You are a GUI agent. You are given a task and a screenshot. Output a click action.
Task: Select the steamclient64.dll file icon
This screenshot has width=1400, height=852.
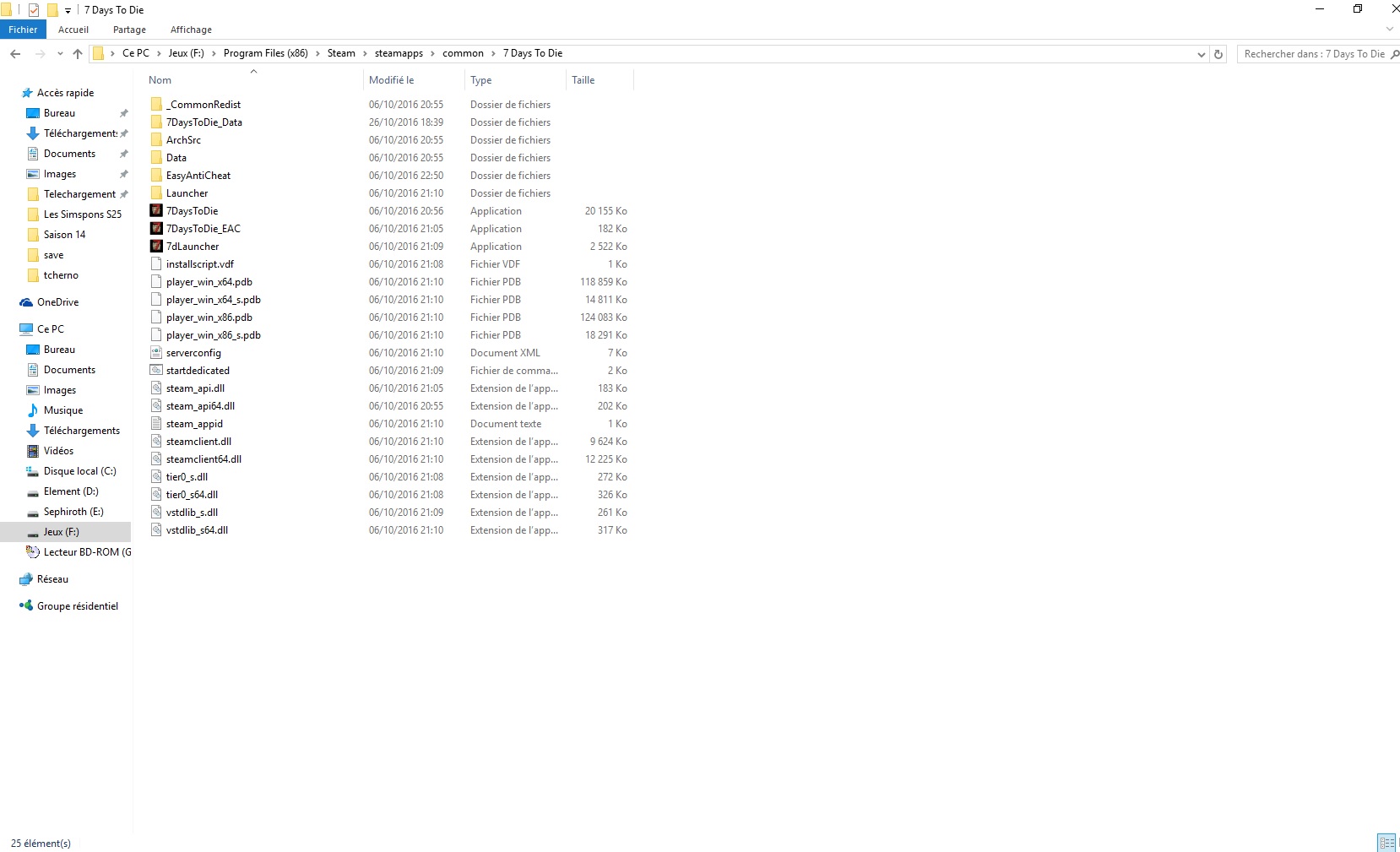point(156,459)
